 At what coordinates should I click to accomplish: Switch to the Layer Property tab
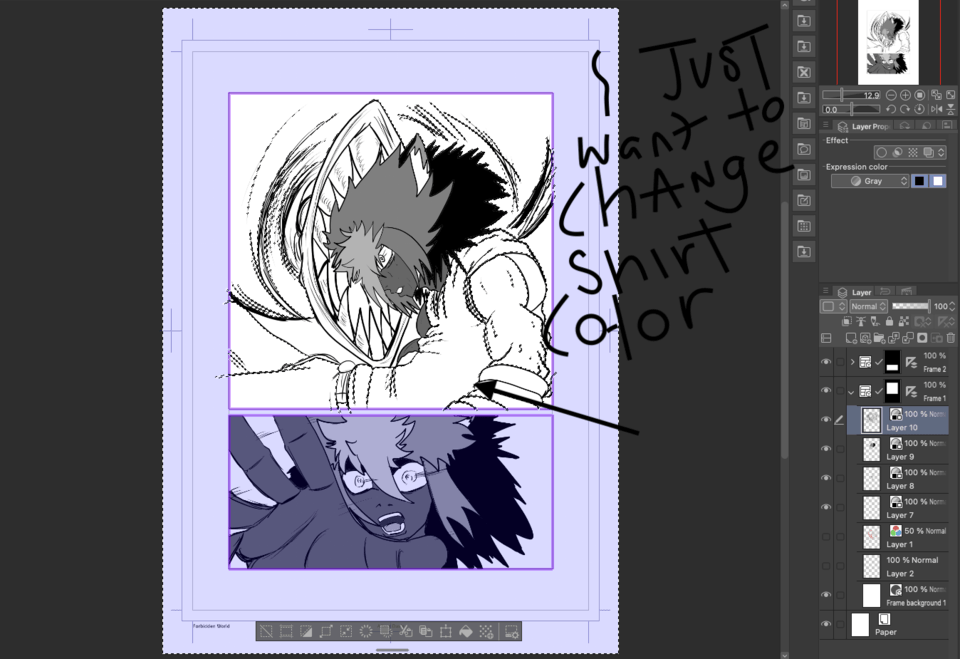pyautogui.click(x=864, y=127)
